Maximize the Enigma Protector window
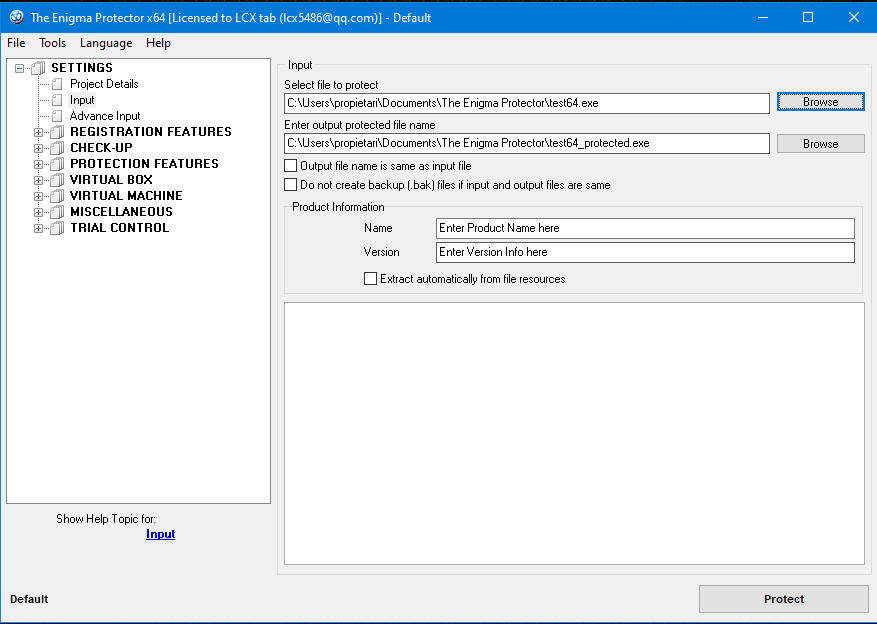The width and height of the screenshot is (877, 624). 808,17
